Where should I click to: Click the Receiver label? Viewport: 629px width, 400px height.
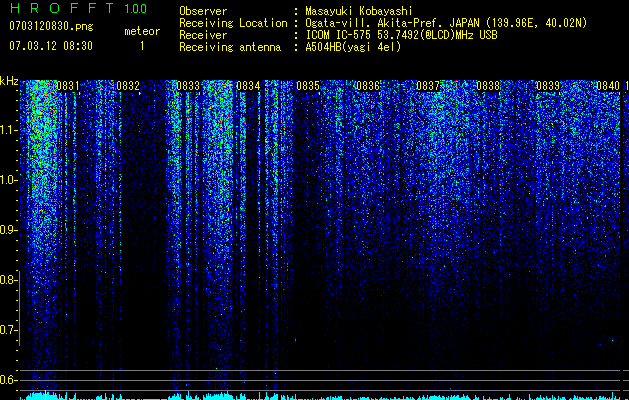click(203, 35)
